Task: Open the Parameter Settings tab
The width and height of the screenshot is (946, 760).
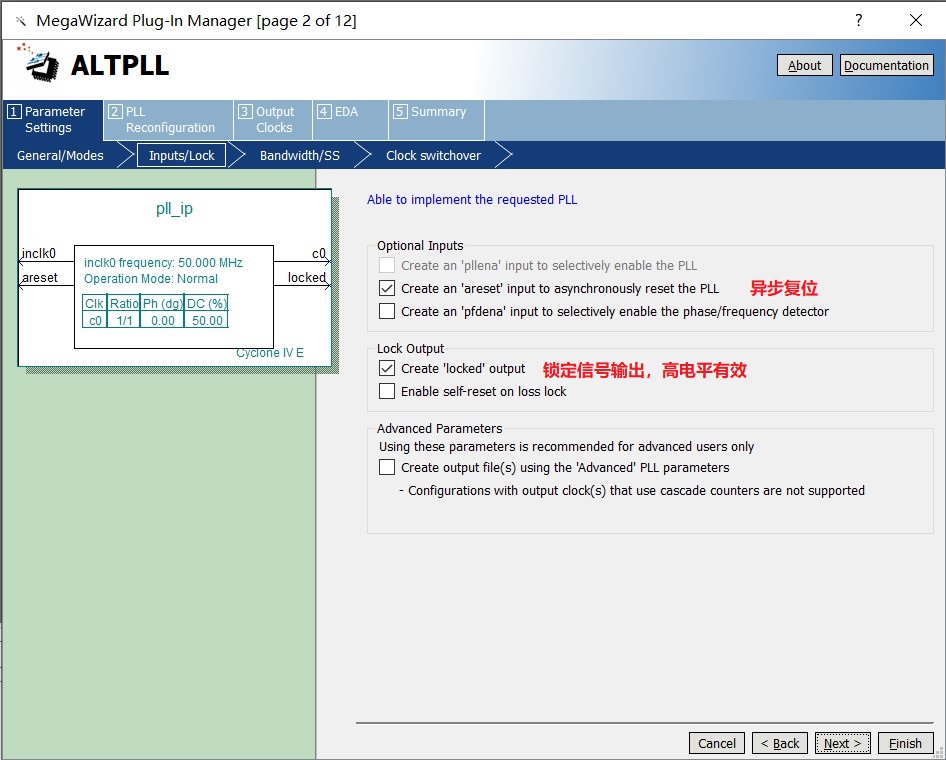Action: pos(53,120)
